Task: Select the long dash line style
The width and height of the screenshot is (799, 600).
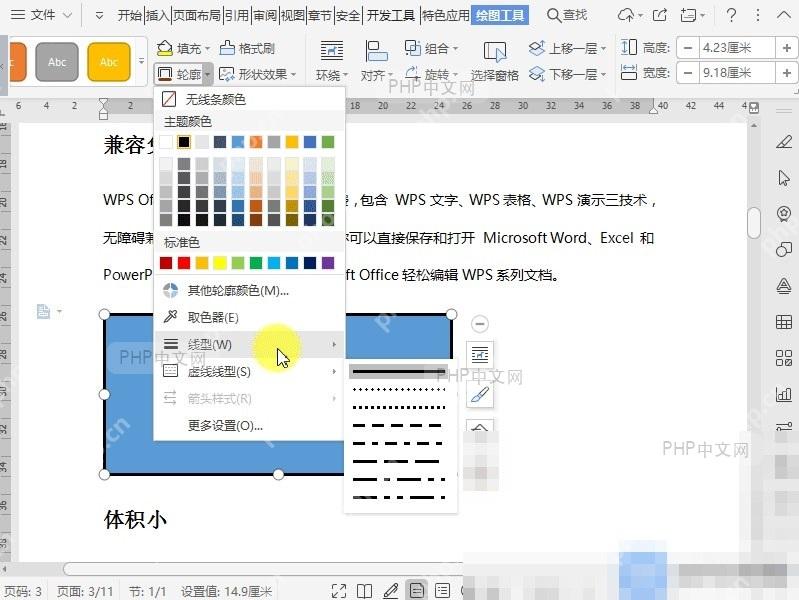Action: pyautogui.click(x=398, y=461)
